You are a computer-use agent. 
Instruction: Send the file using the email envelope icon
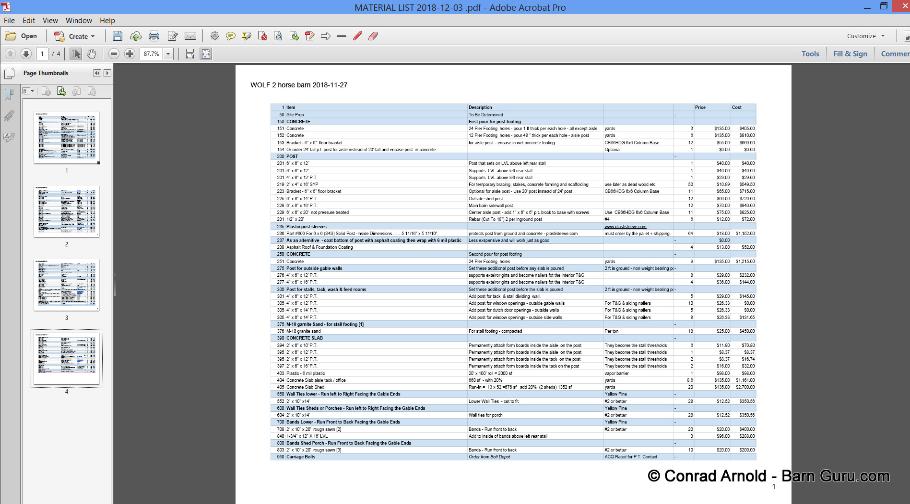pos(190,36)
